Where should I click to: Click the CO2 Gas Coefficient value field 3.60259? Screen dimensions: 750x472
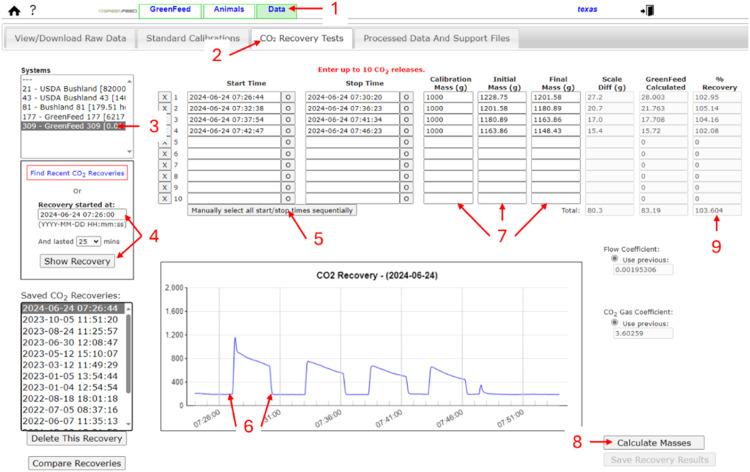click(643, 333)
